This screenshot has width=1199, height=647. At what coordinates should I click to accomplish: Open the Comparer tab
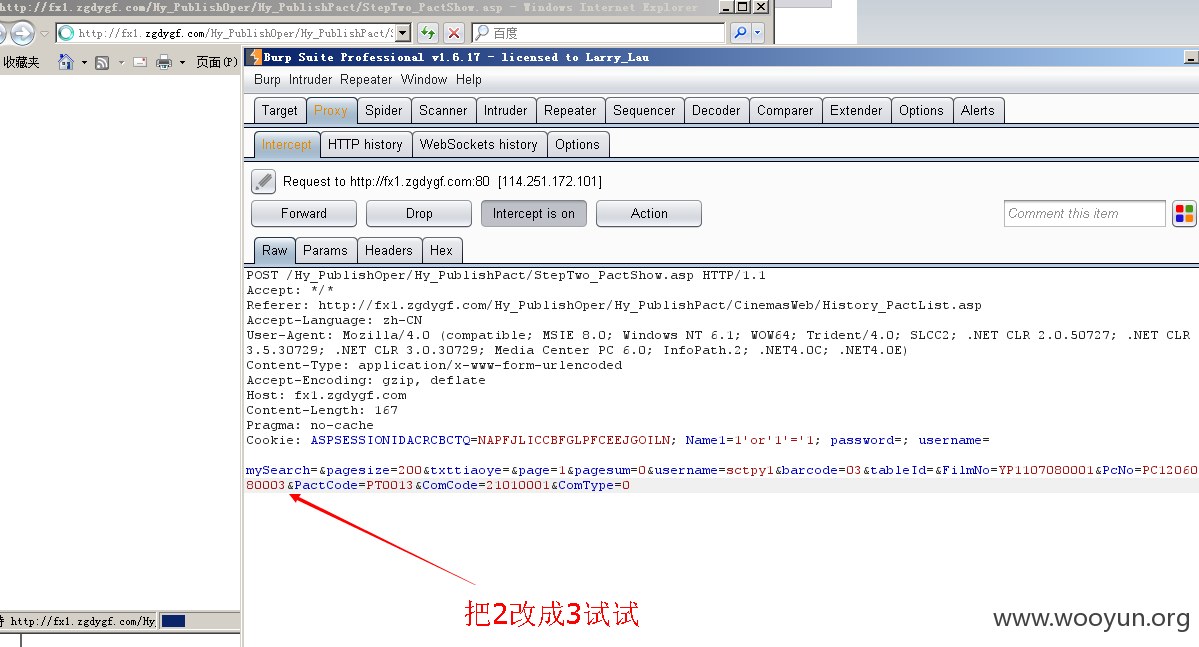pos(785,111)
